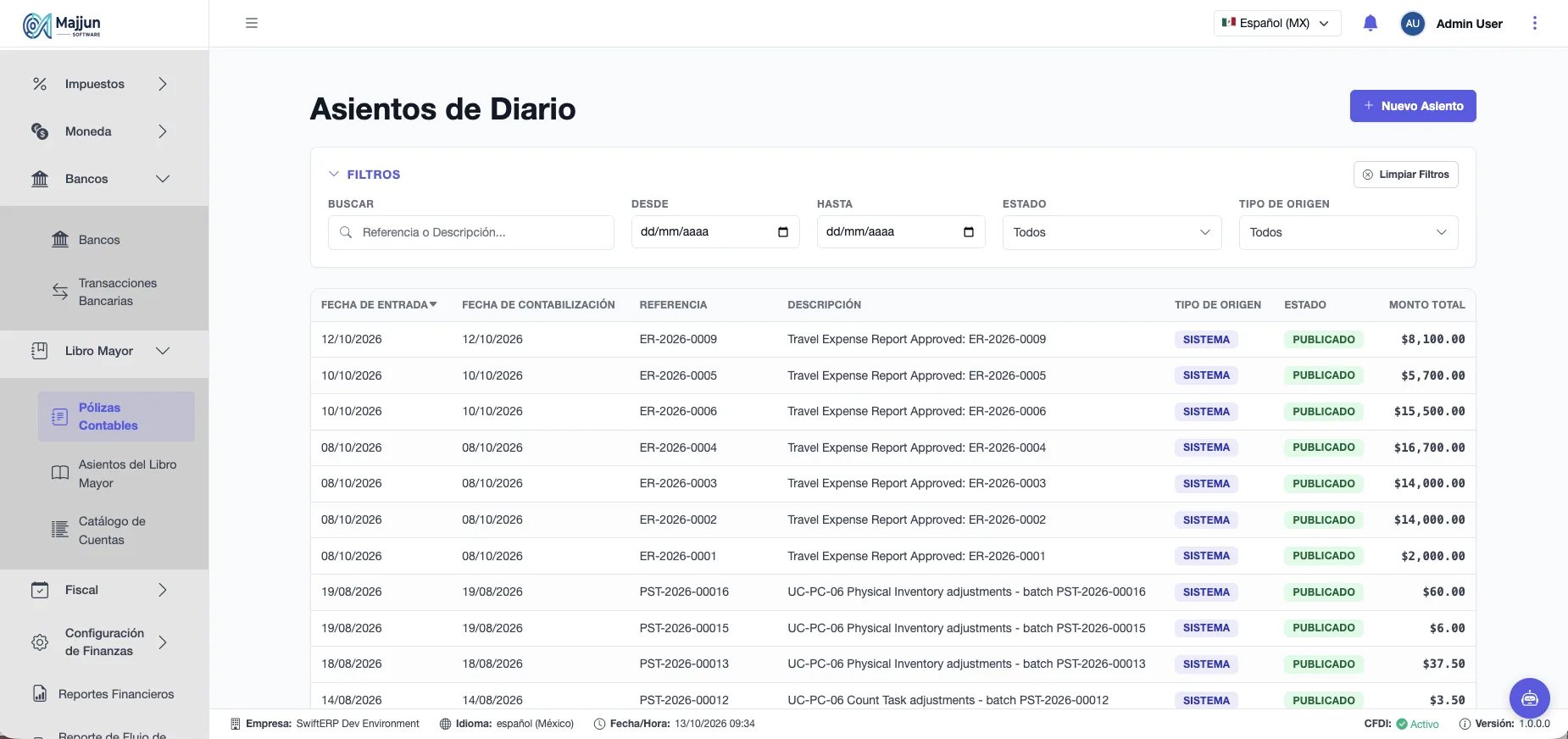This screenshot has height=739, width=1568.
Task: Click Limpiar Filtros button
Action: tap(1406, 175)
